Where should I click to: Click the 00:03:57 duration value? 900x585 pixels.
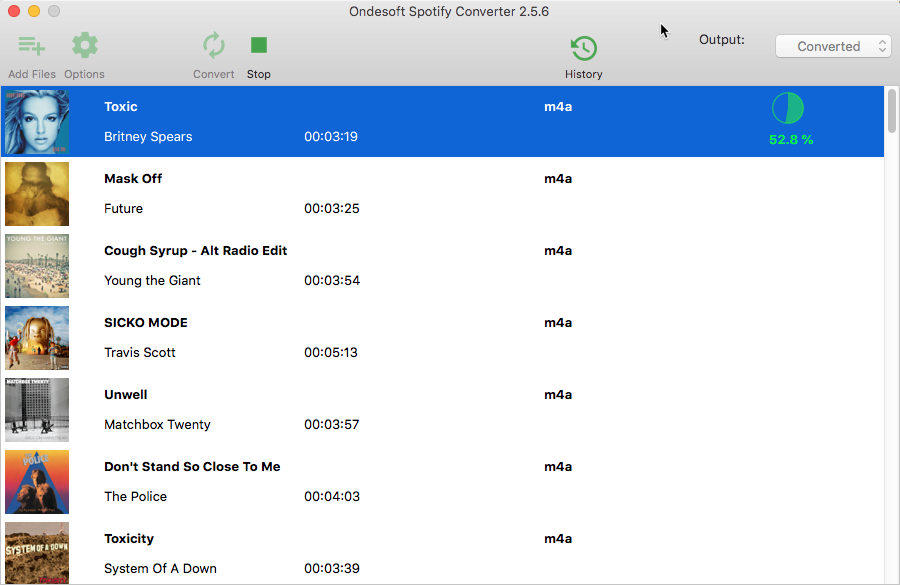point(332,424)
